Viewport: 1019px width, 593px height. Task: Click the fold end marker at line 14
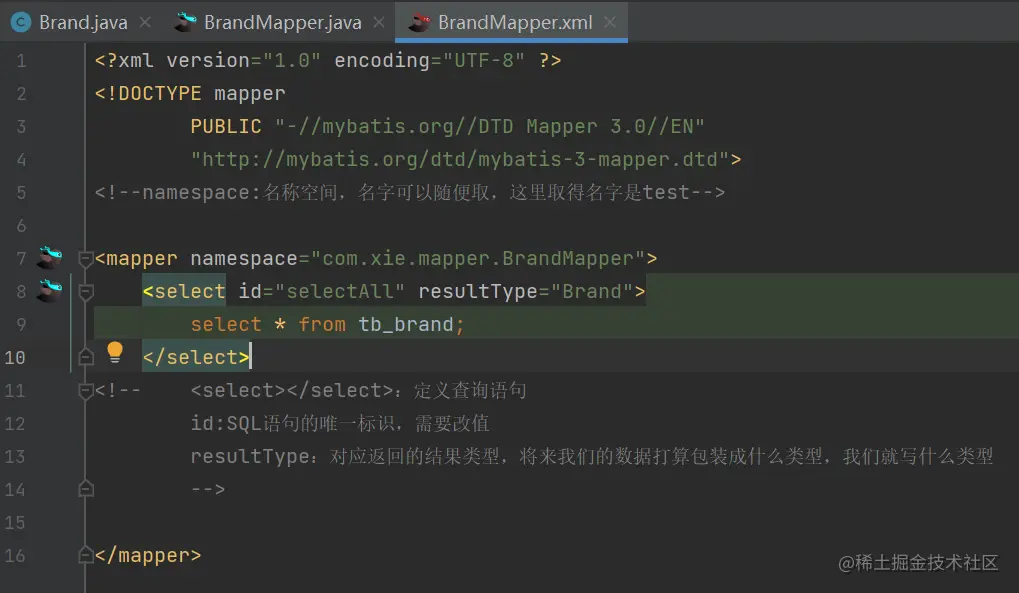click(85, 489)
